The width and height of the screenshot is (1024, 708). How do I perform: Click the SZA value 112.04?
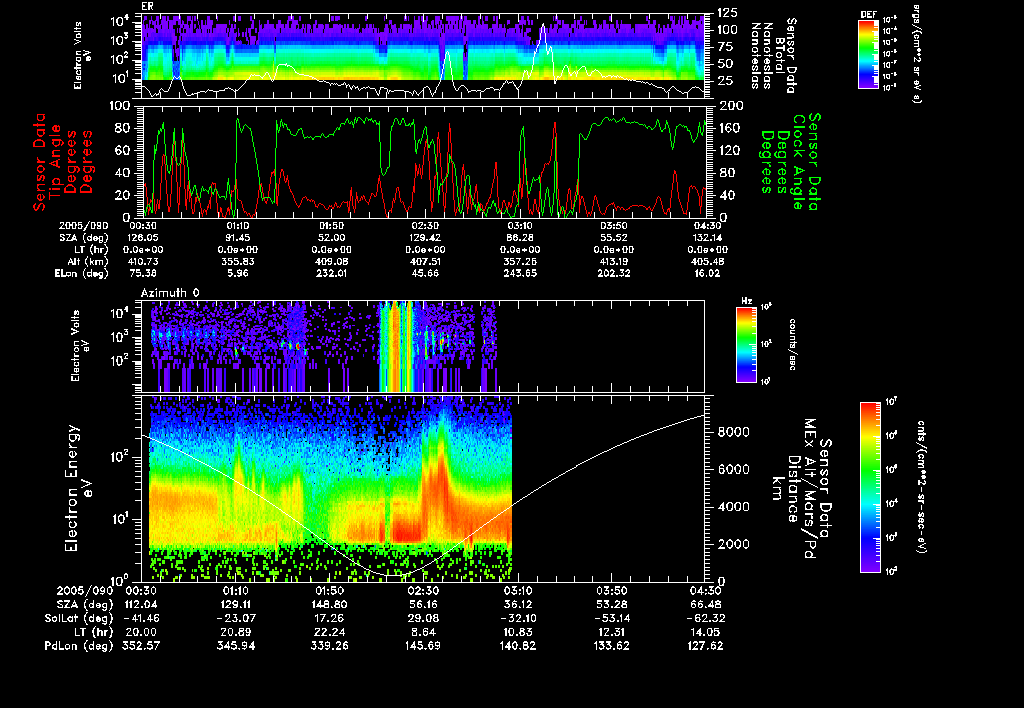pos(141,604)
